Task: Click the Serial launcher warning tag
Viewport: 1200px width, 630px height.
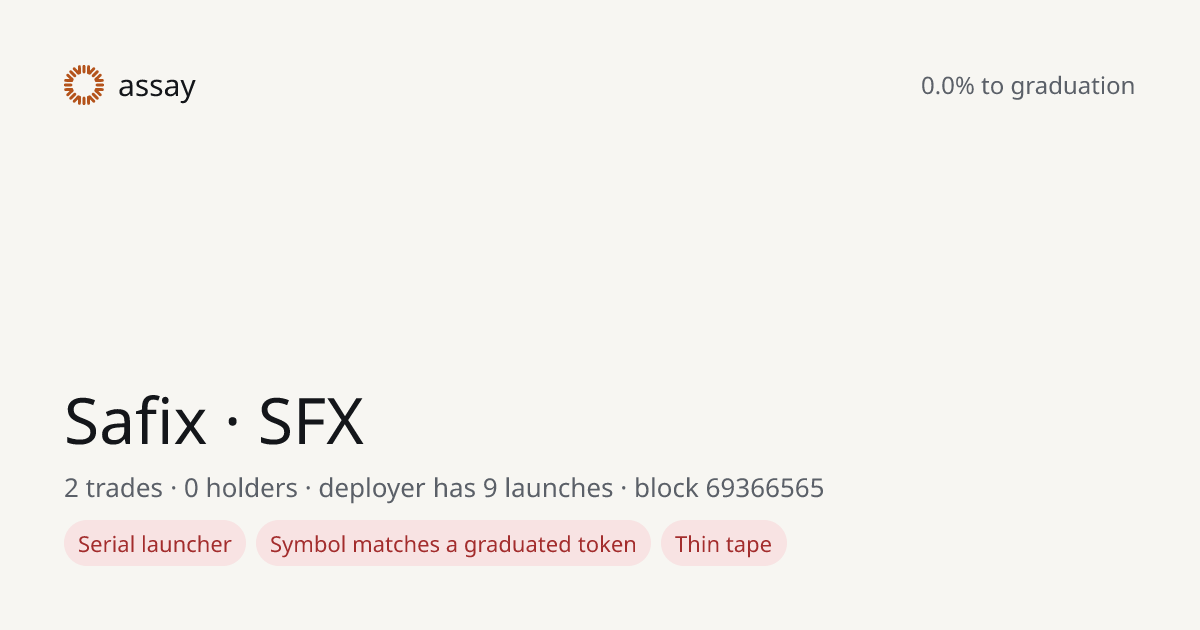Action: [155, 544]
